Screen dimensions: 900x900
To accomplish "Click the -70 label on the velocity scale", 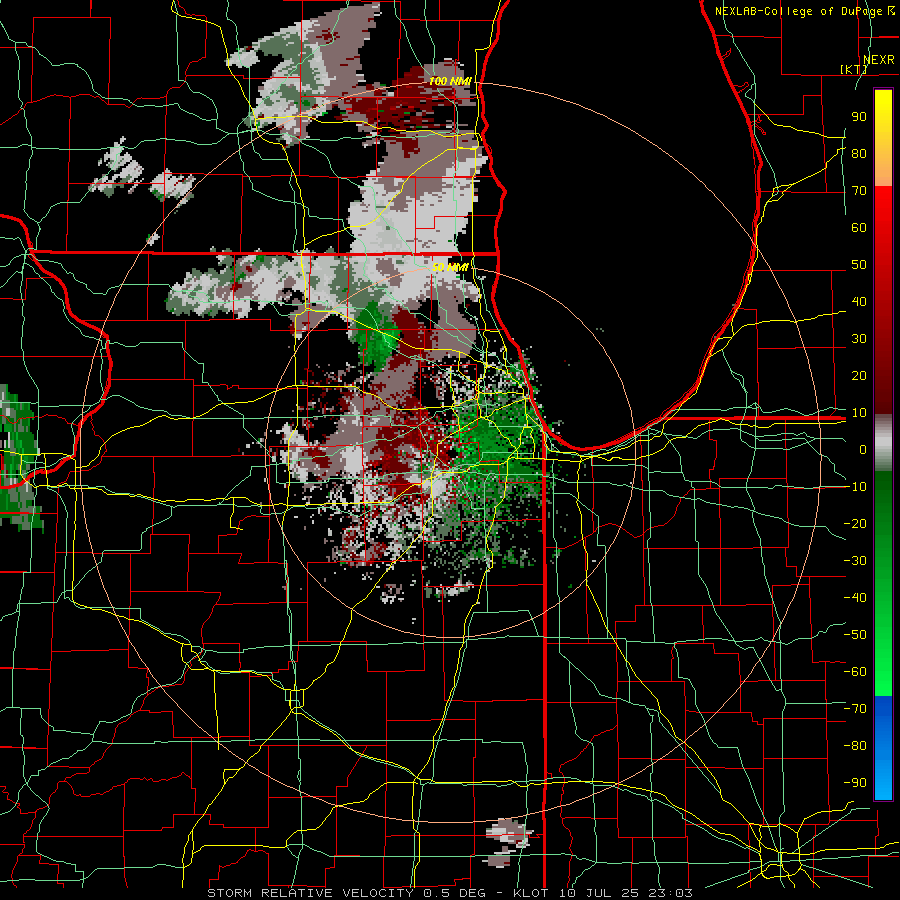I will [855, 708].
